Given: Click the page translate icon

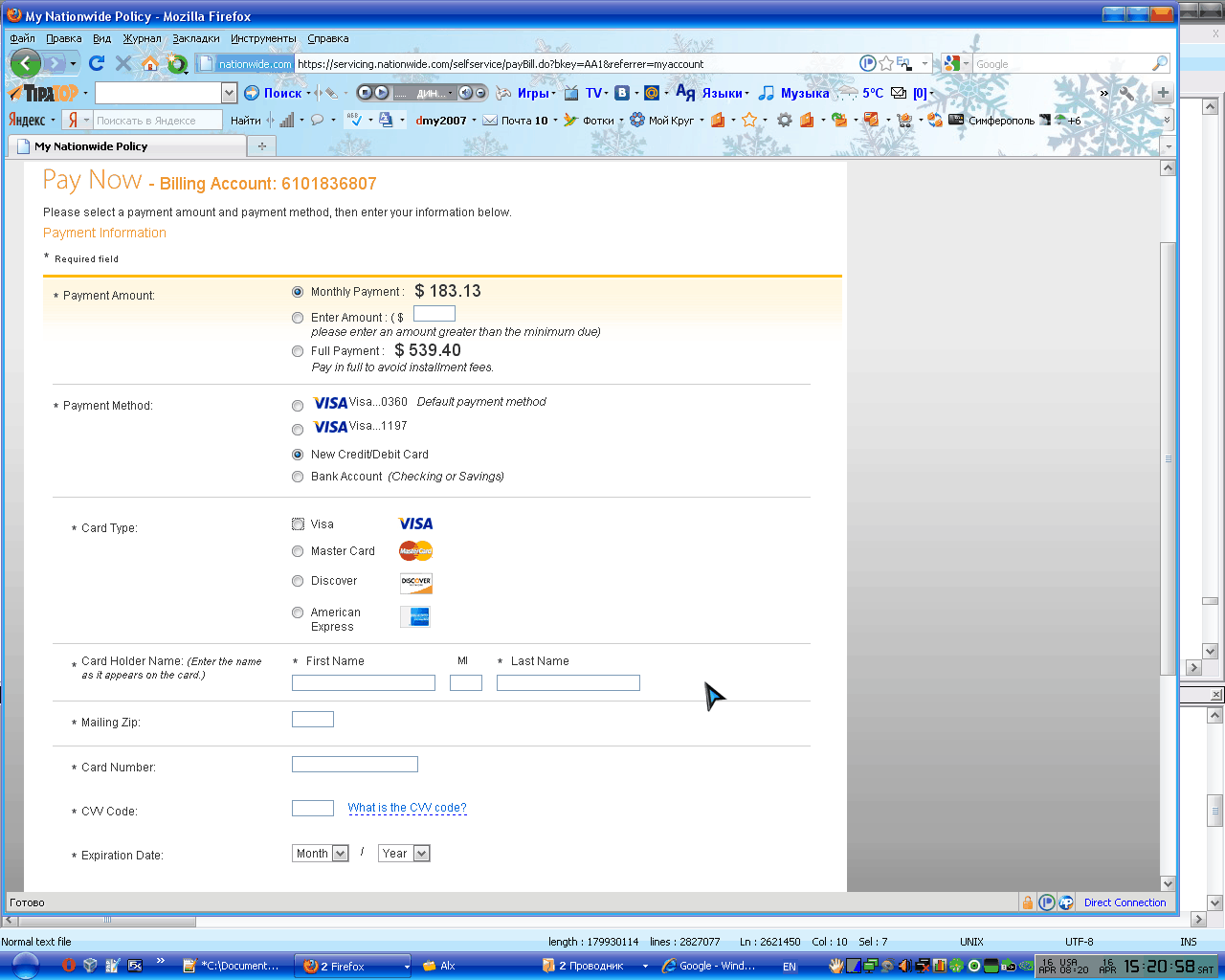Looking at the screenshot, I should click(386, 120).
